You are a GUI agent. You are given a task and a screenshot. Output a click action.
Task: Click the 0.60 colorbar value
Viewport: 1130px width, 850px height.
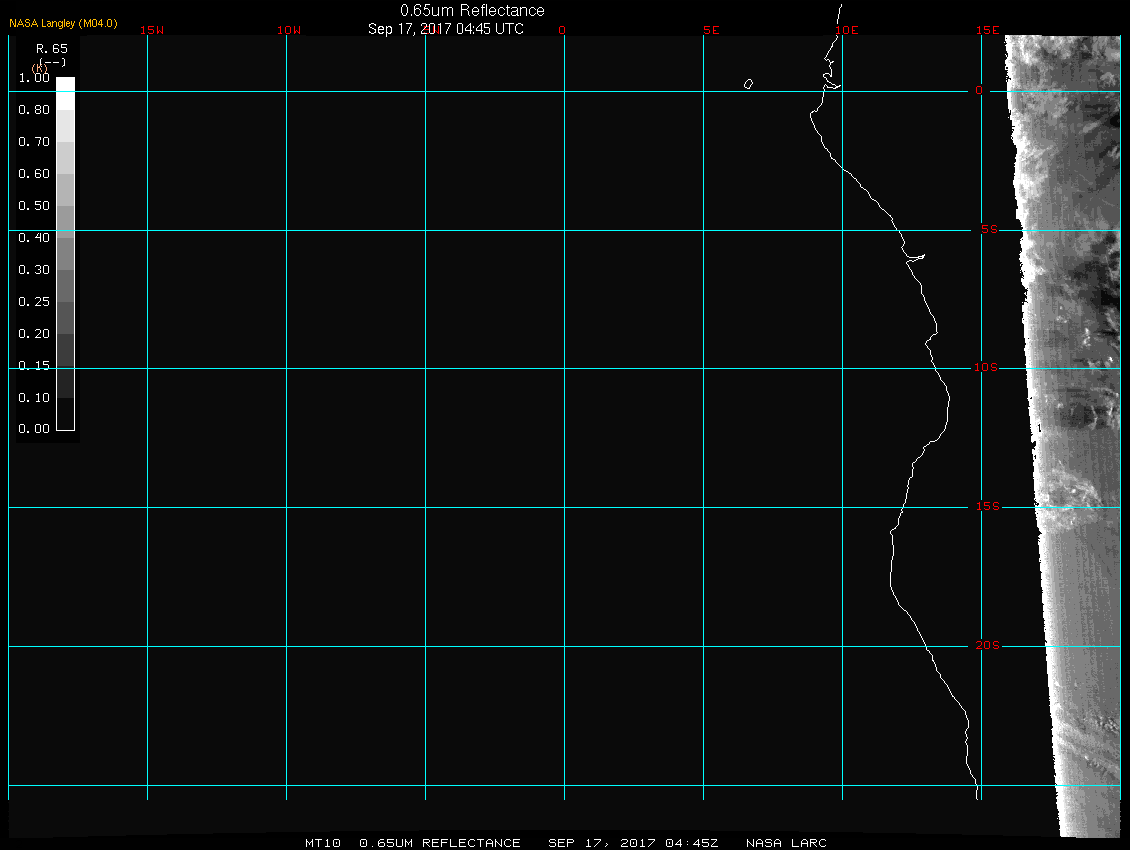point(34,174)
